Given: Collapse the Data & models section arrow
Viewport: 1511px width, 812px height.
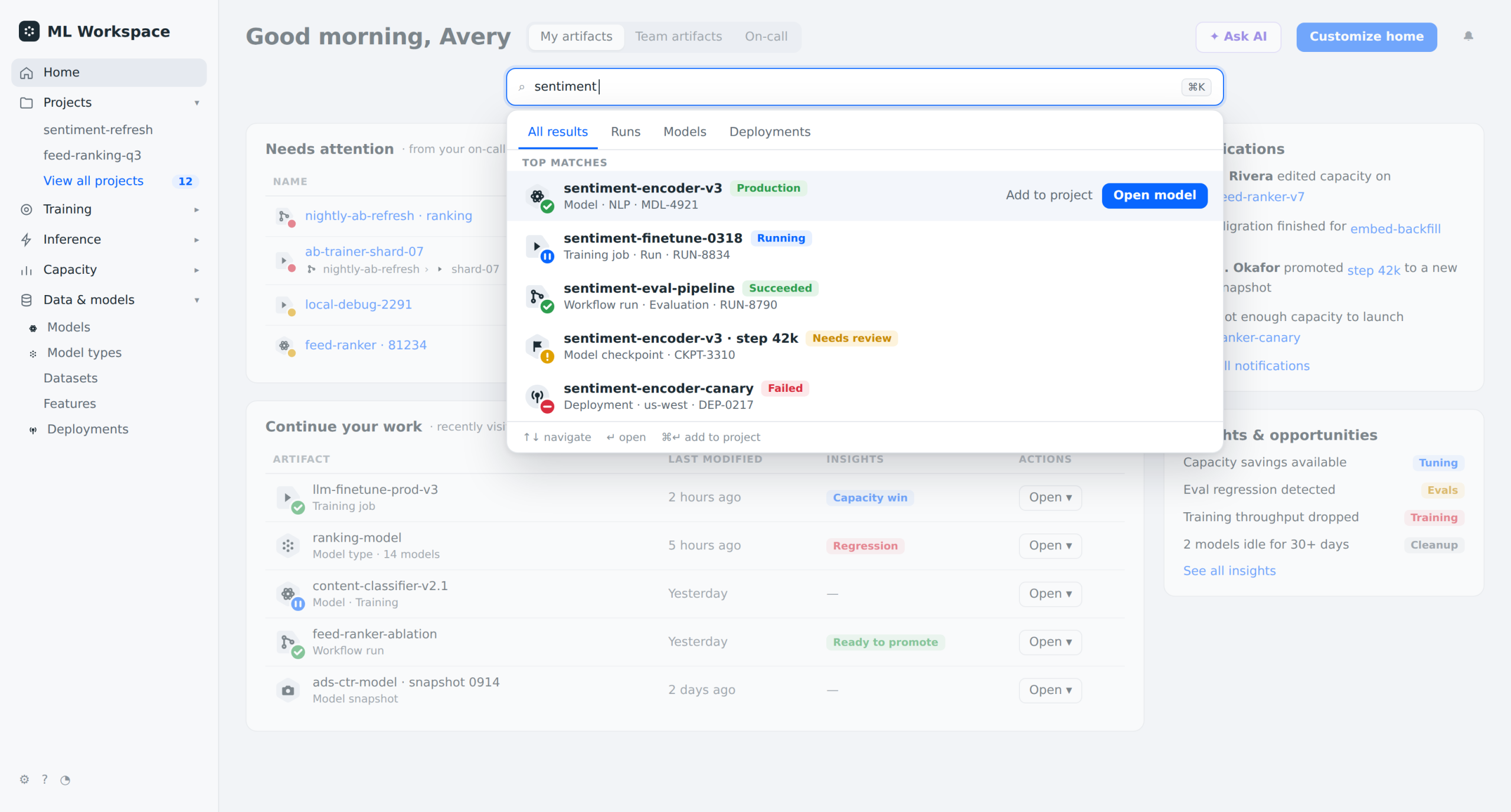Looking at the screenshot, I should 197,300.
